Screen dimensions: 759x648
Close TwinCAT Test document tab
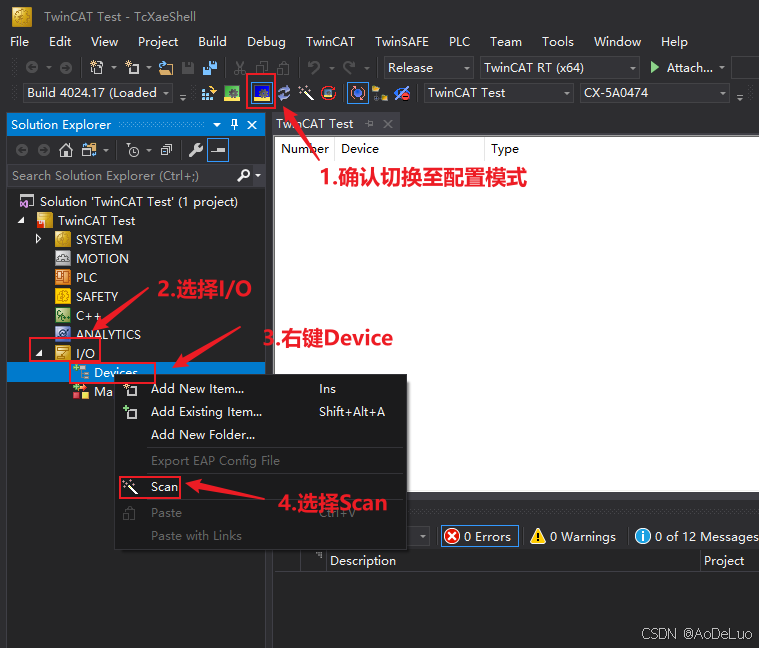point(388,124)
